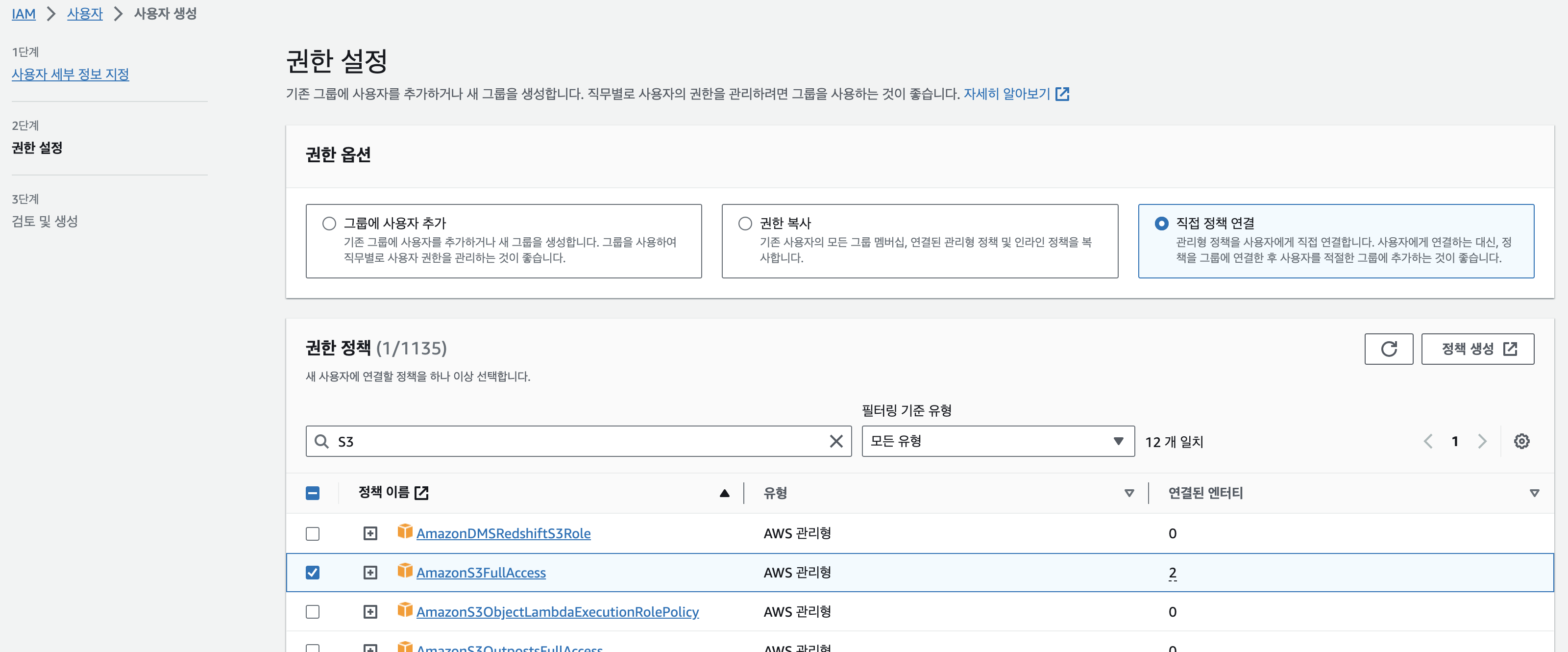Expand the AmazonS3FullAccess policy details
The image size is (1568, 652).
coord(370,572)
